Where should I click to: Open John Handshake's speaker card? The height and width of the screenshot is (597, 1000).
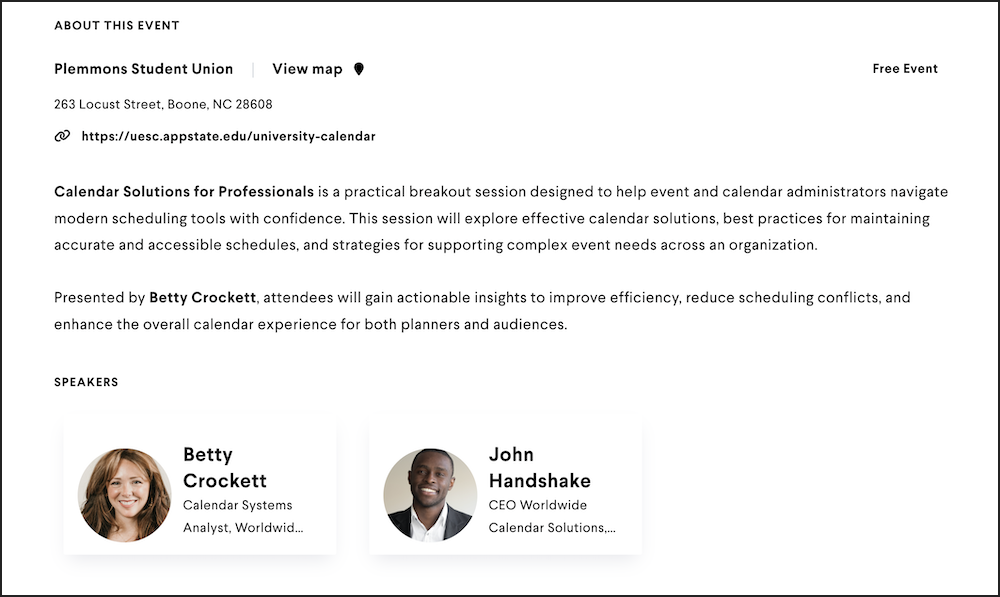point(505,487)
